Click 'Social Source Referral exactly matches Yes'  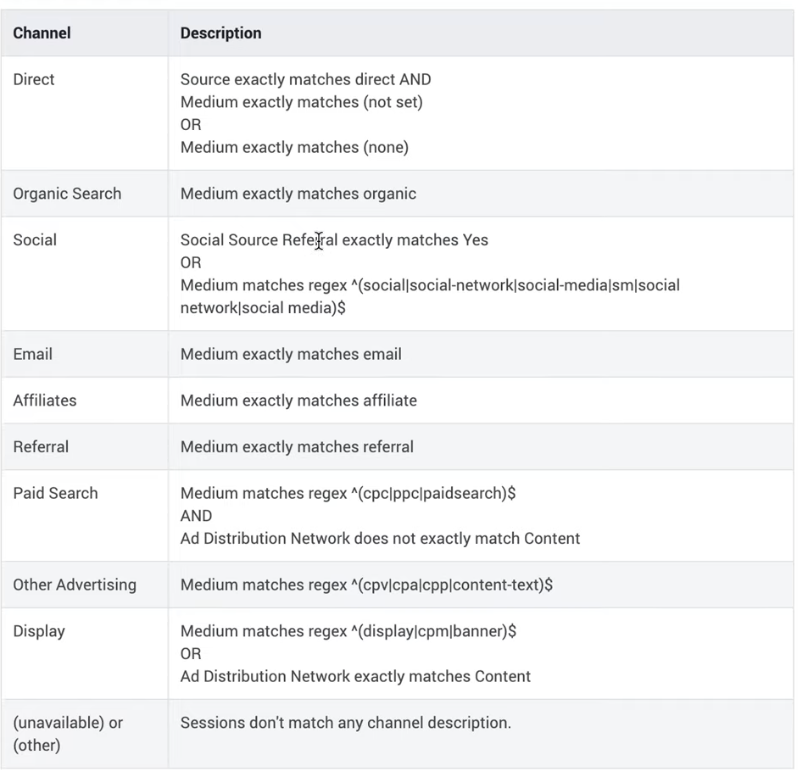(334, 240)
